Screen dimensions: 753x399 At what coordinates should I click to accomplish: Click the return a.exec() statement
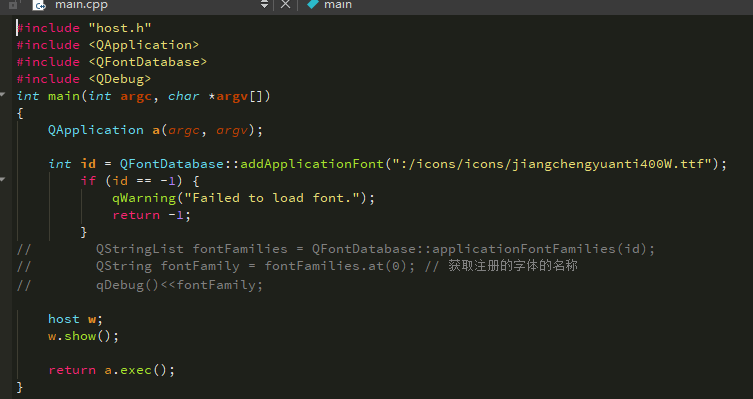click(x=111, y=370)
